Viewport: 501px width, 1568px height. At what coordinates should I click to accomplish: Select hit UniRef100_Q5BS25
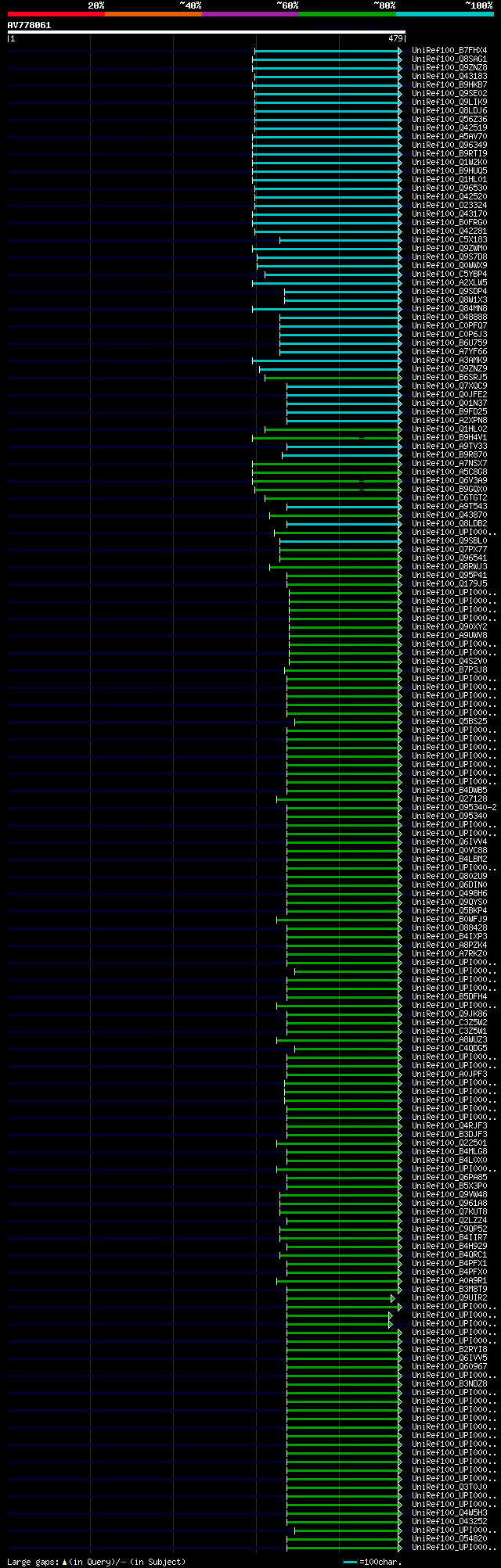449,721
